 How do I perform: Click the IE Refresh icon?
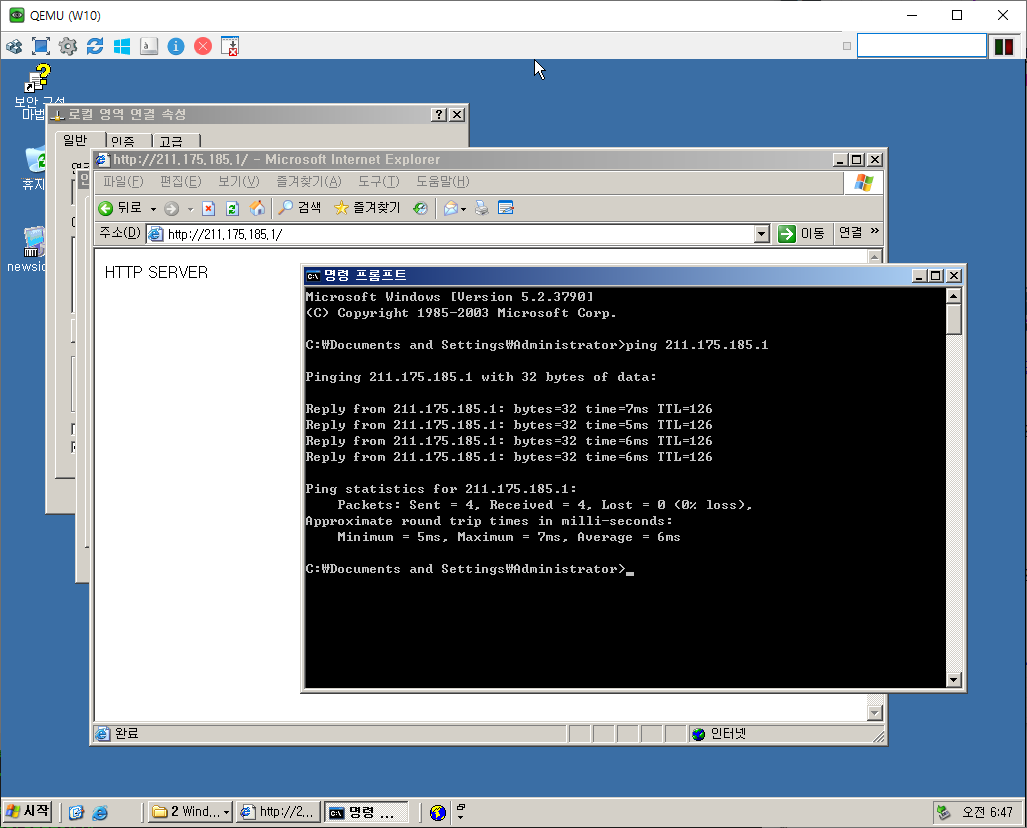click(233, 209)
